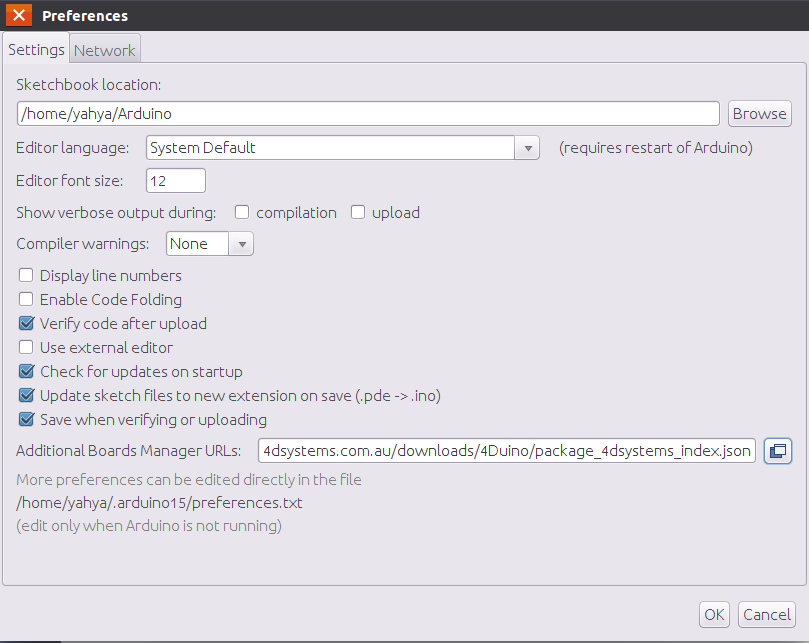Enable verbose output during compilation

coord(242,213)
